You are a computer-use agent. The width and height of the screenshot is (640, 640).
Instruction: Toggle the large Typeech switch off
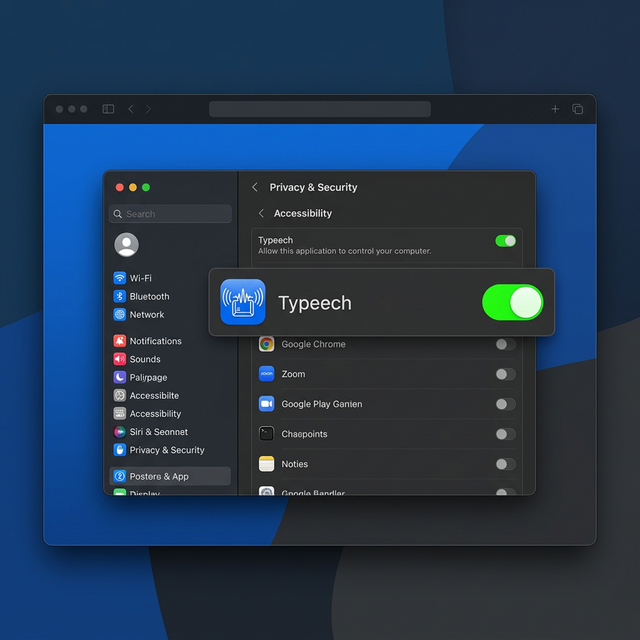tap(513, 302)
